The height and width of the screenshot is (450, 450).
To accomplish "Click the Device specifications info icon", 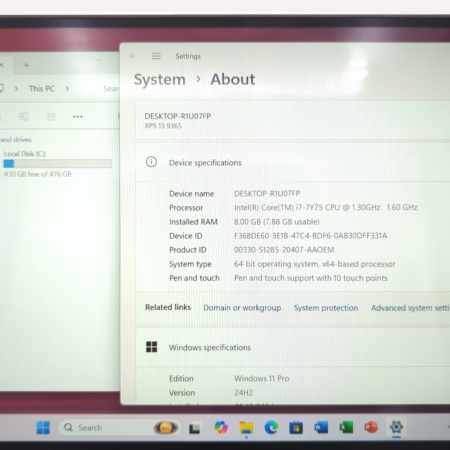I will click(151, 162).
